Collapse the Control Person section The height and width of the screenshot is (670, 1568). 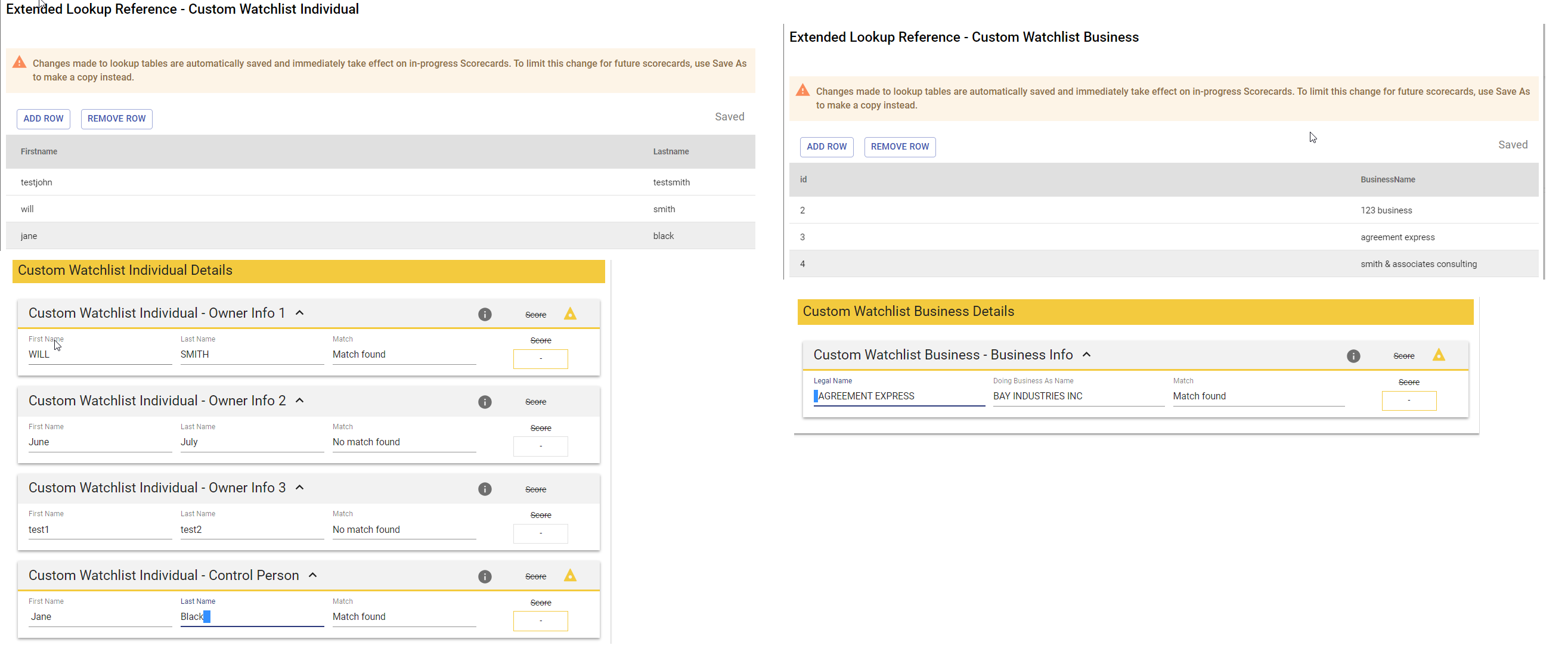[x=313, y=575]
